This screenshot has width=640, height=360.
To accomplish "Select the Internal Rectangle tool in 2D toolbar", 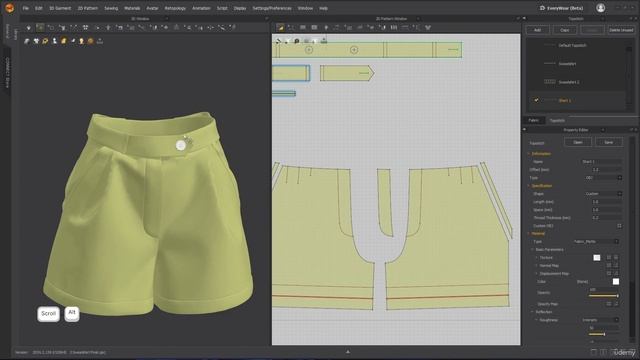I will click(314, 27).
